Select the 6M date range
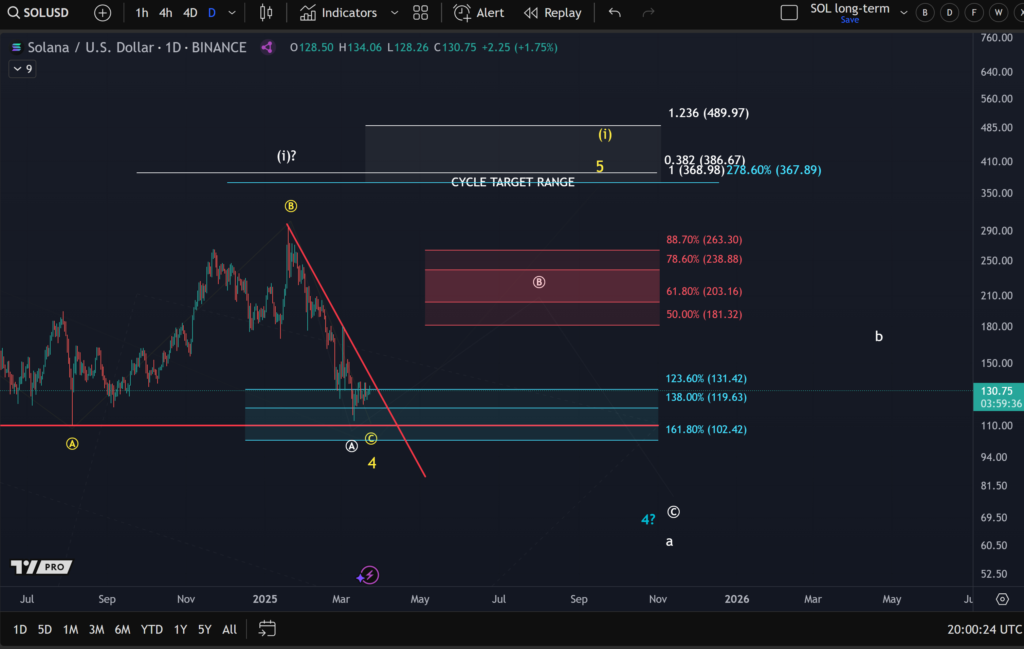The width and height of the screenshot is (1024, 649). pos(122,629)
